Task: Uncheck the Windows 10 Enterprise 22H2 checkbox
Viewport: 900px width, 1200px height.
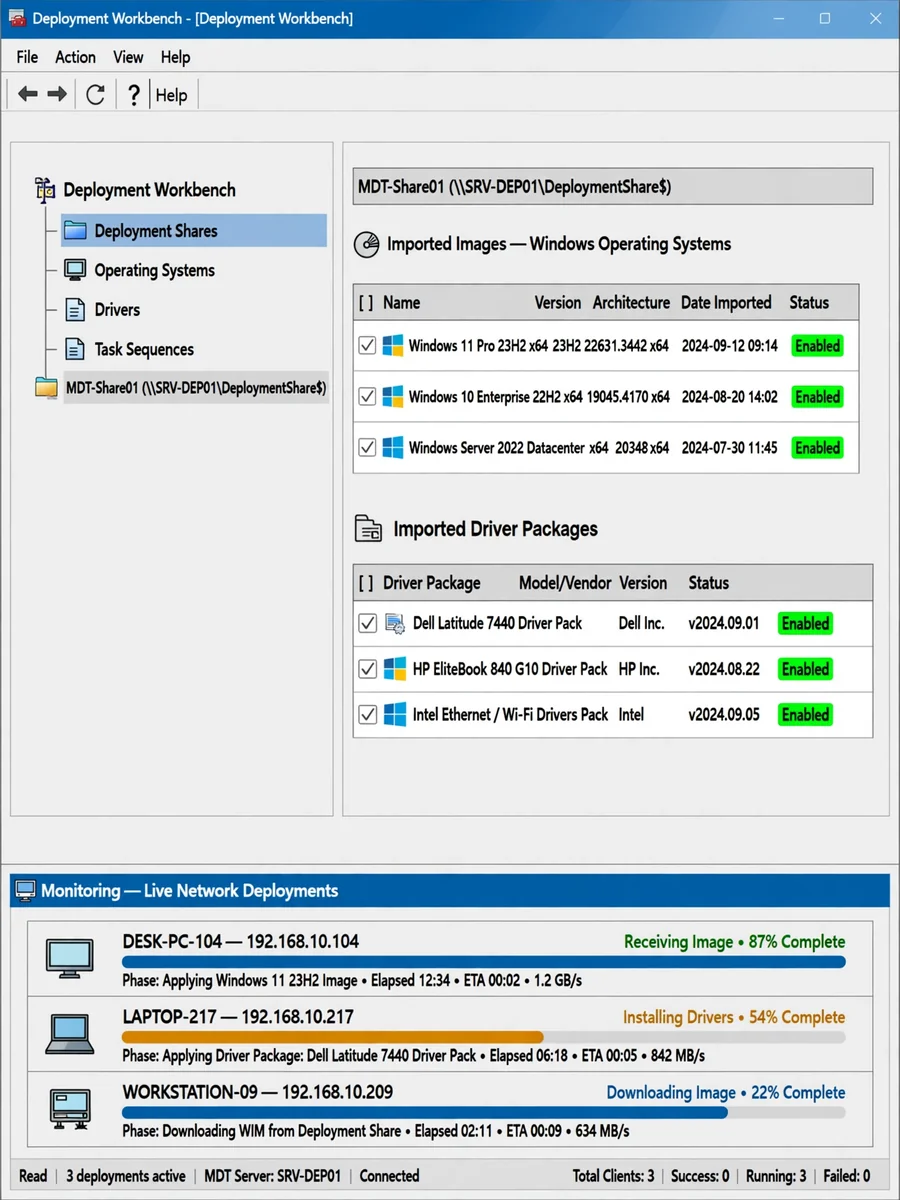Action: [367, 396]
